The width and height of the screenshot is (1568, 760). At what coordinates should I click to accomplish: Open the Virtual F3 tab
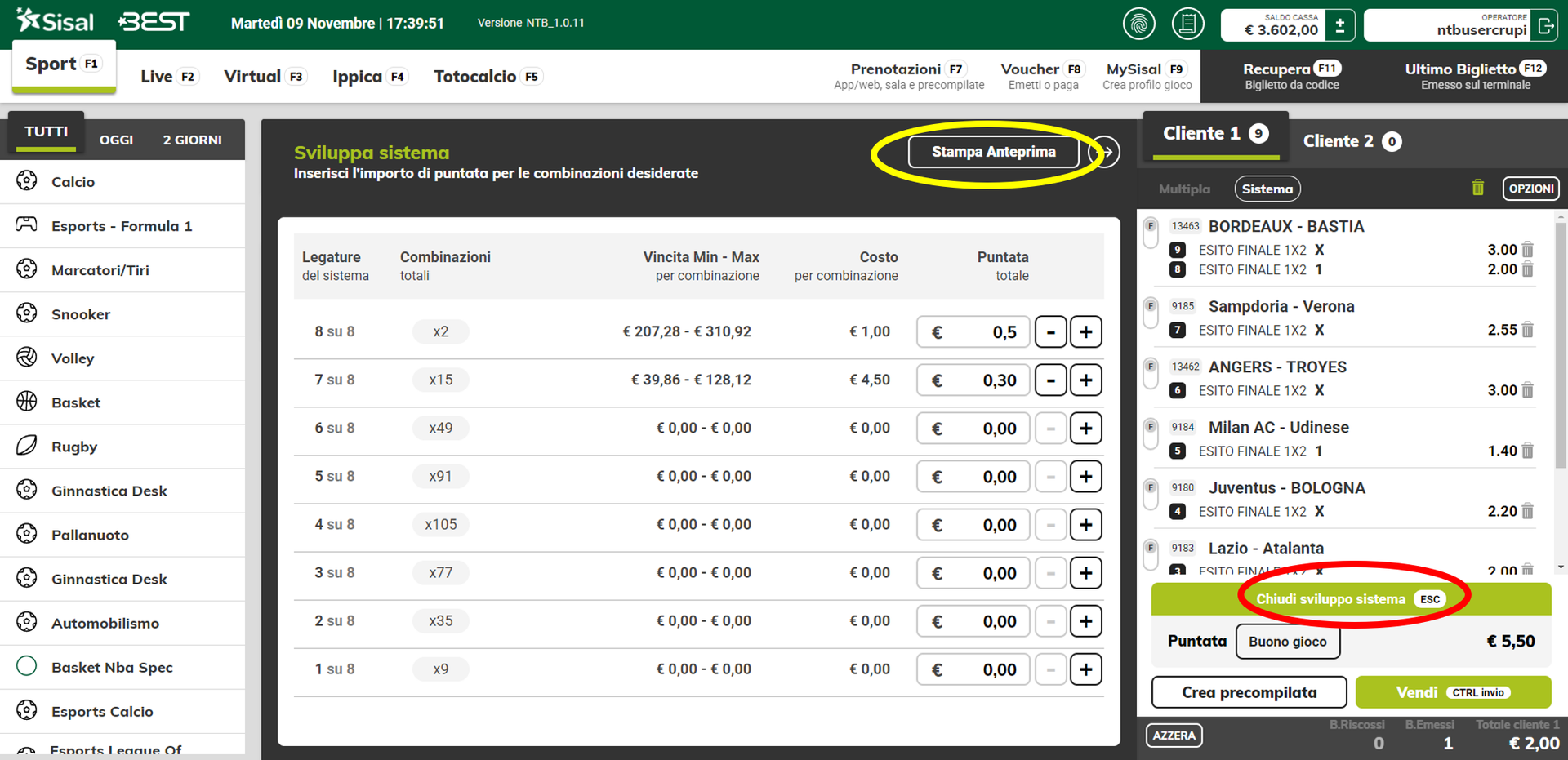coord(265,76)
